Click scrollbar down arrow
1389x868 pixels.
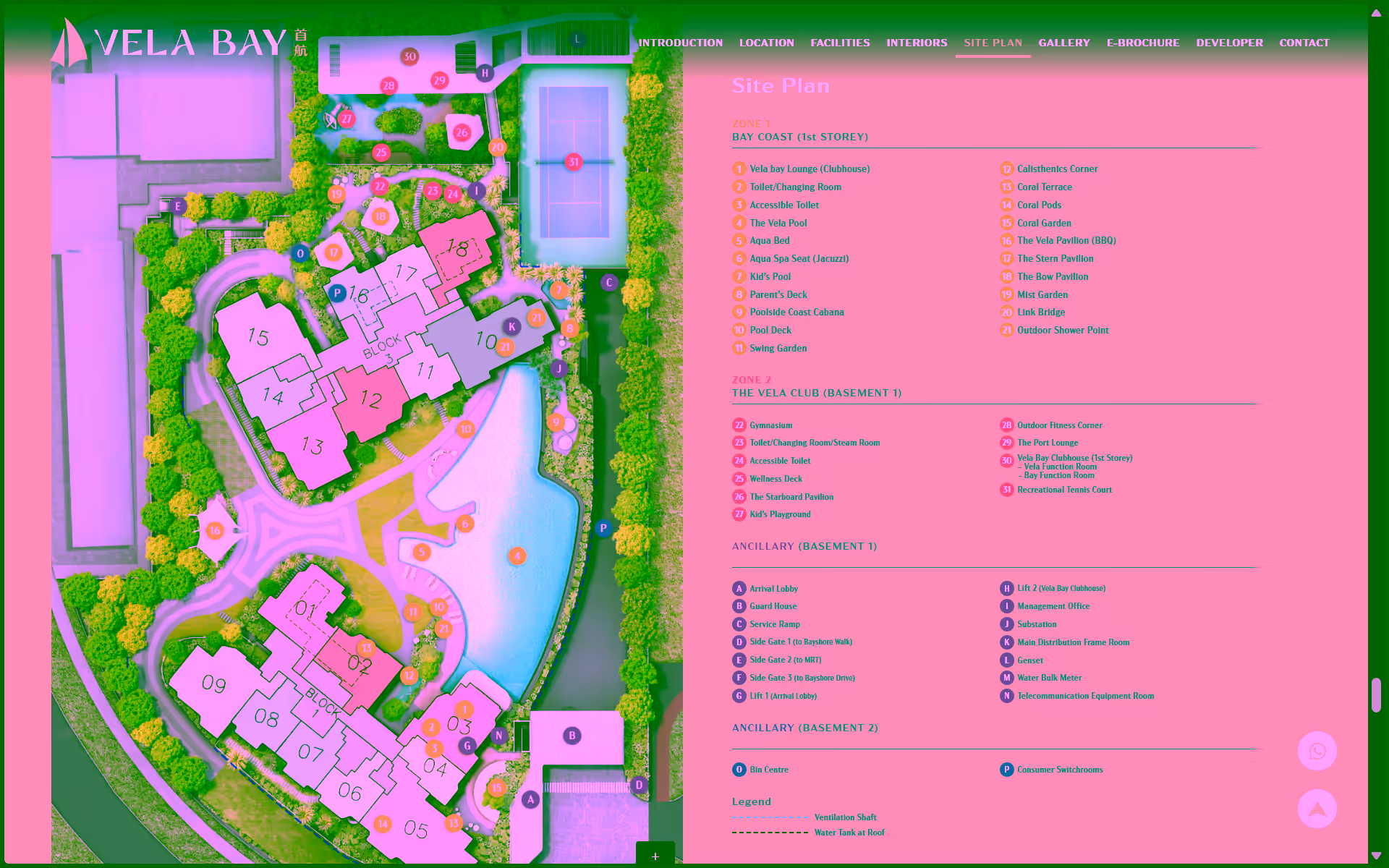tap(1376, 856)
